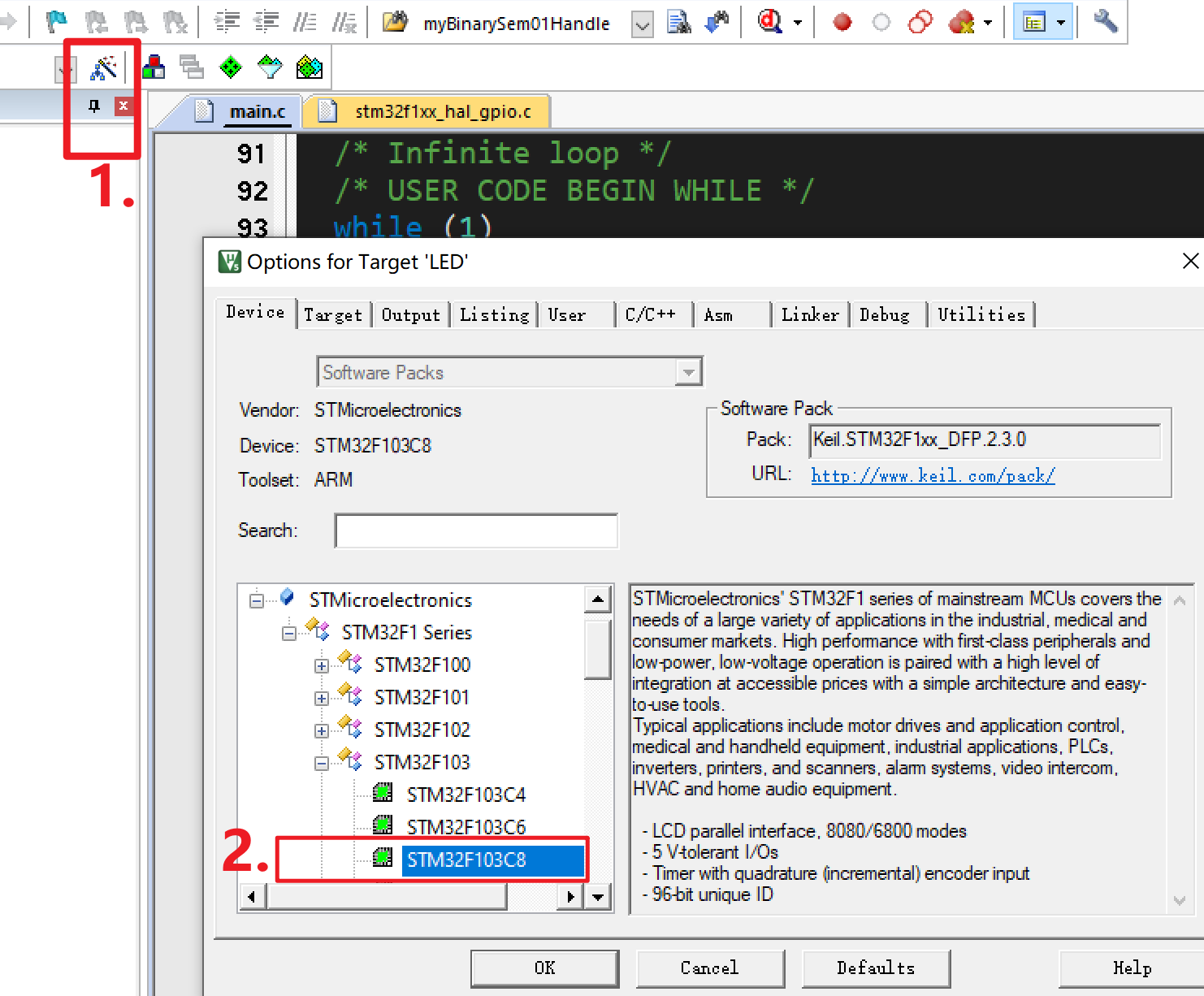Click the Defaults button

click(876, 968)
